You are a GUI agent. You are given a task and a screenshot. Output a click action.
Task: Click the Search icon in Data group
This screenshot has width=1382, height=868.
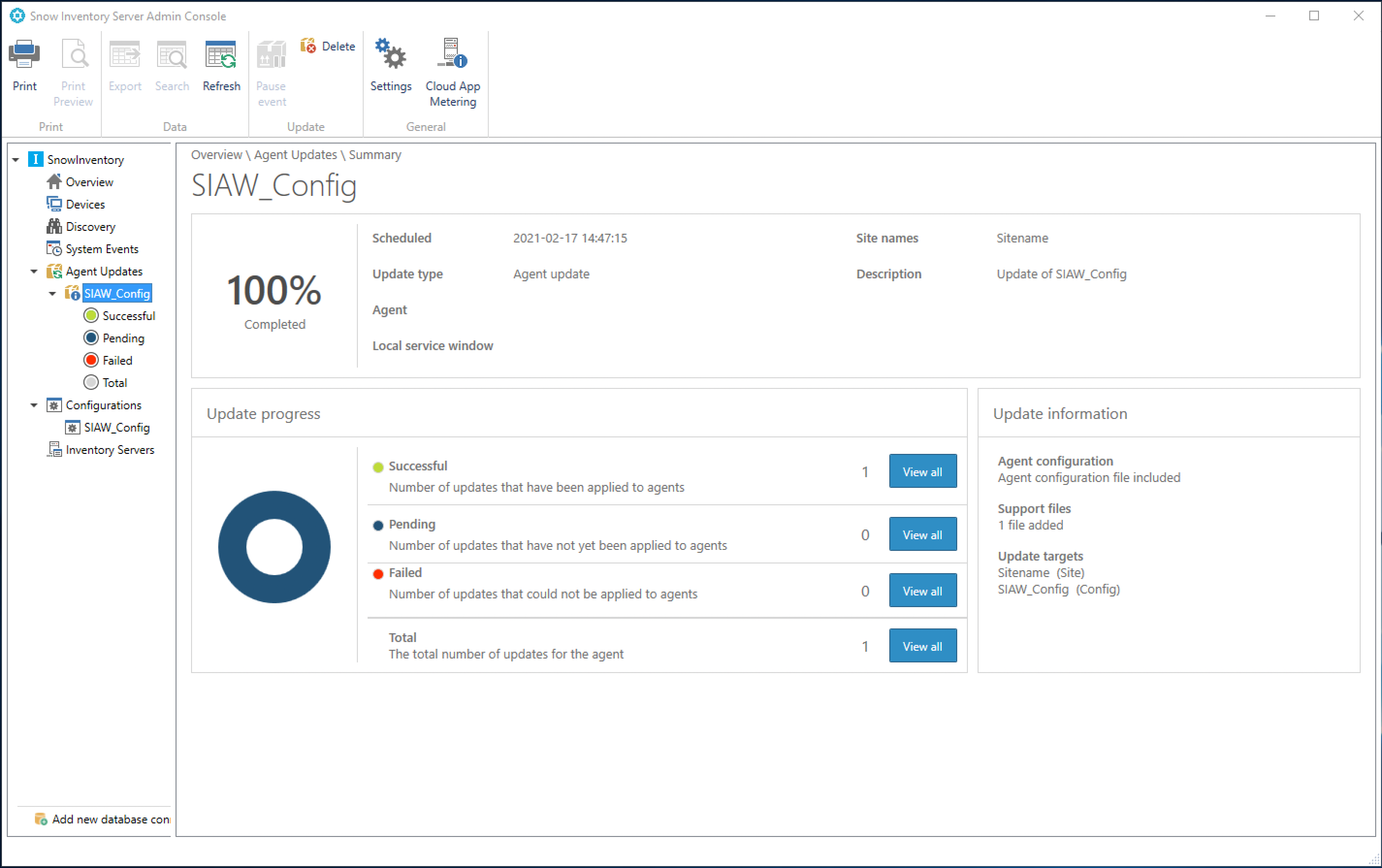point(172,54)
